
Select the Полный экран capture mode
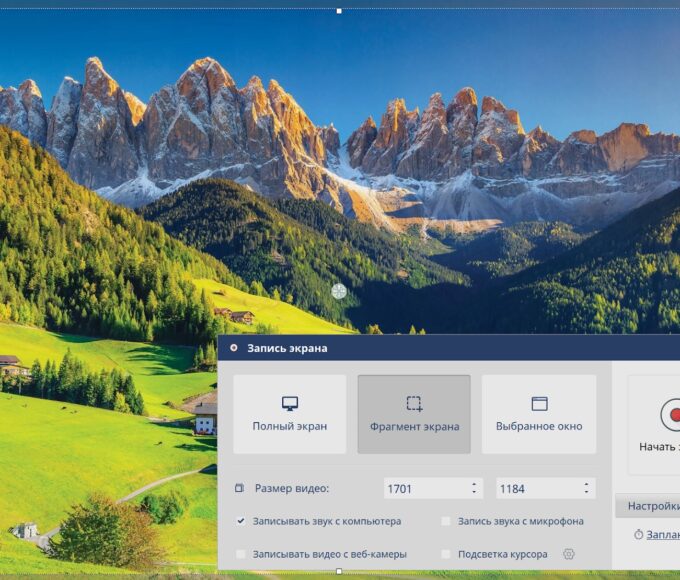pos(290,414)
